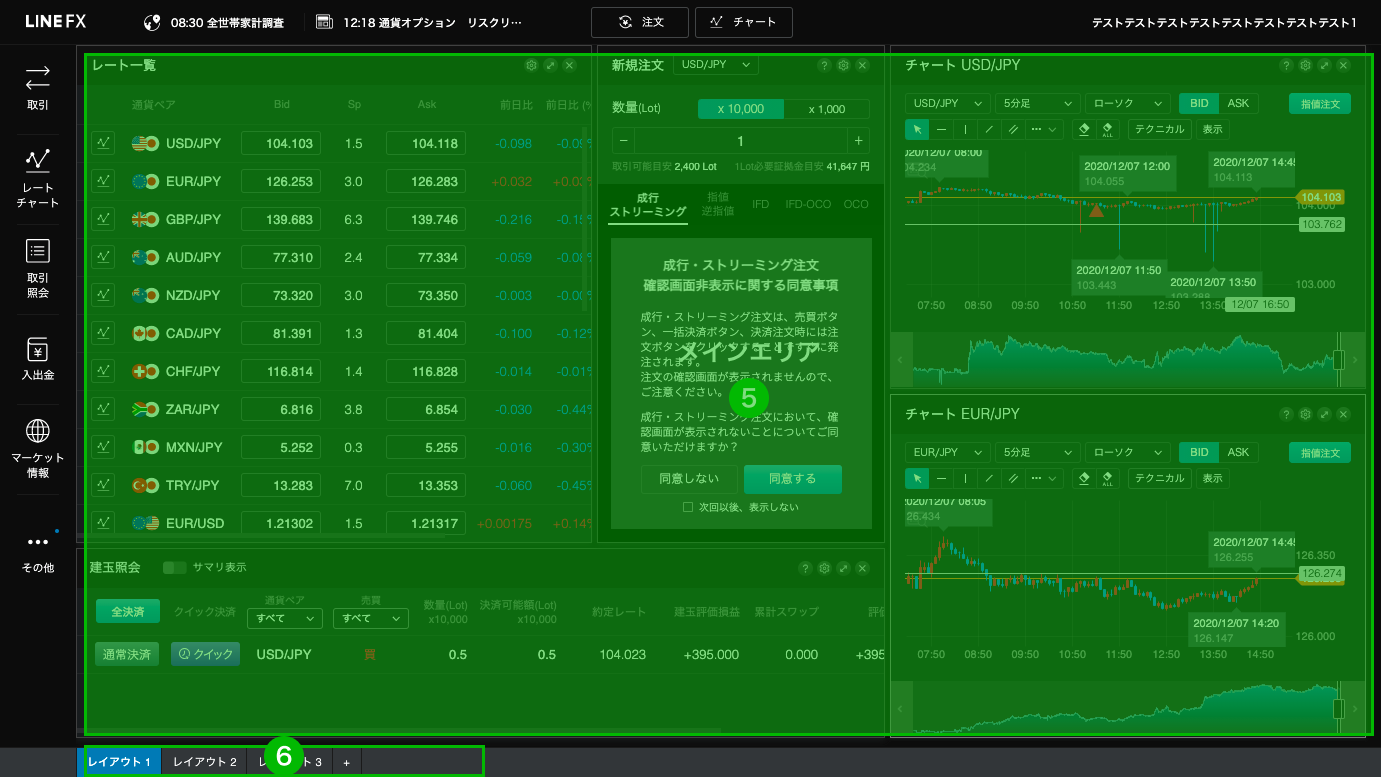The width and height of the screenshot is (1381, 777).
Task: Open the ローソク chart type dropdown in EUR/JPY chart
Action: 1127,452
